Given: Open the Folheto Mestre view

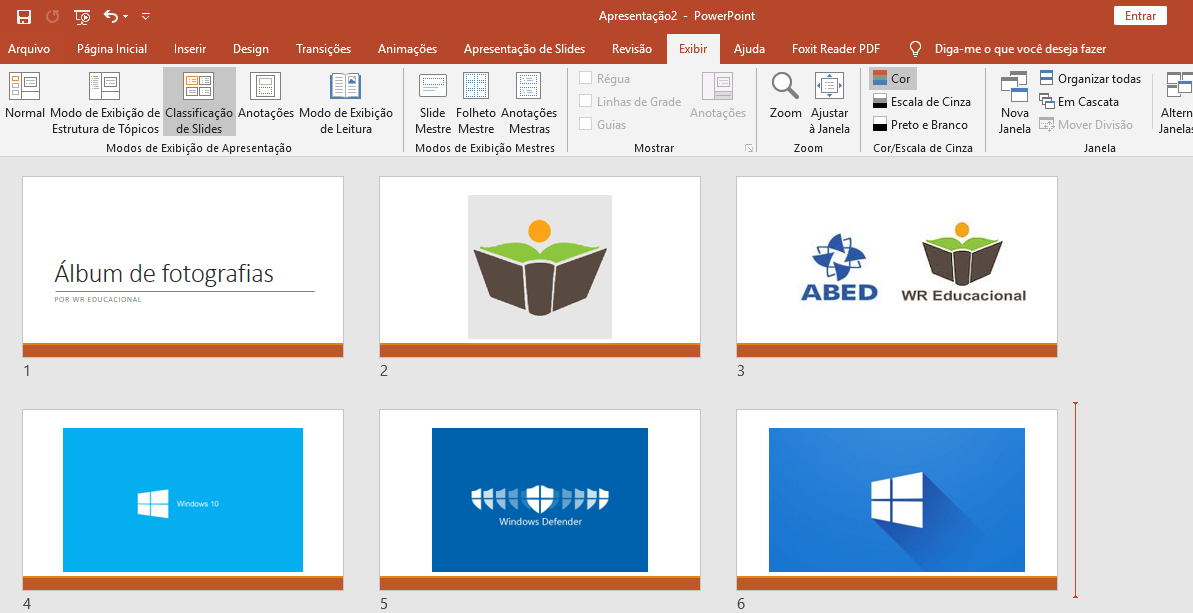Looking at the screenshot, I should [476, 100].
